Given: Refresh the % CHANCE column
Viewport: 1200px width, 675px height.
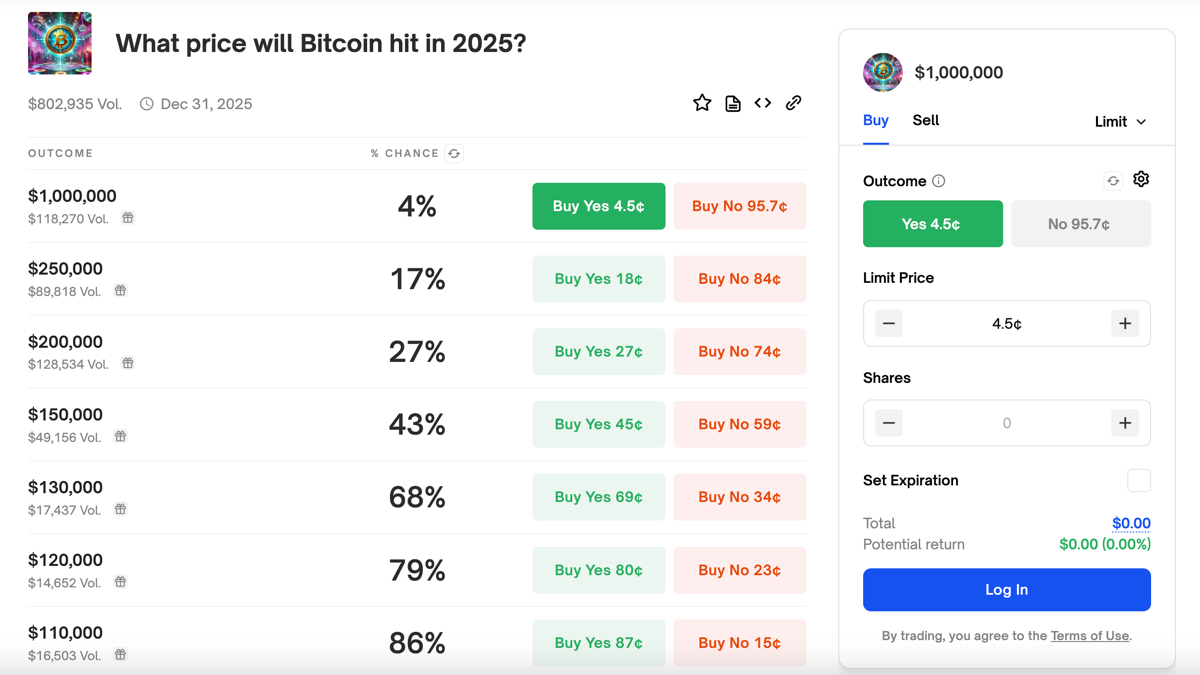Looking at the screenshot, I should 454,153.
